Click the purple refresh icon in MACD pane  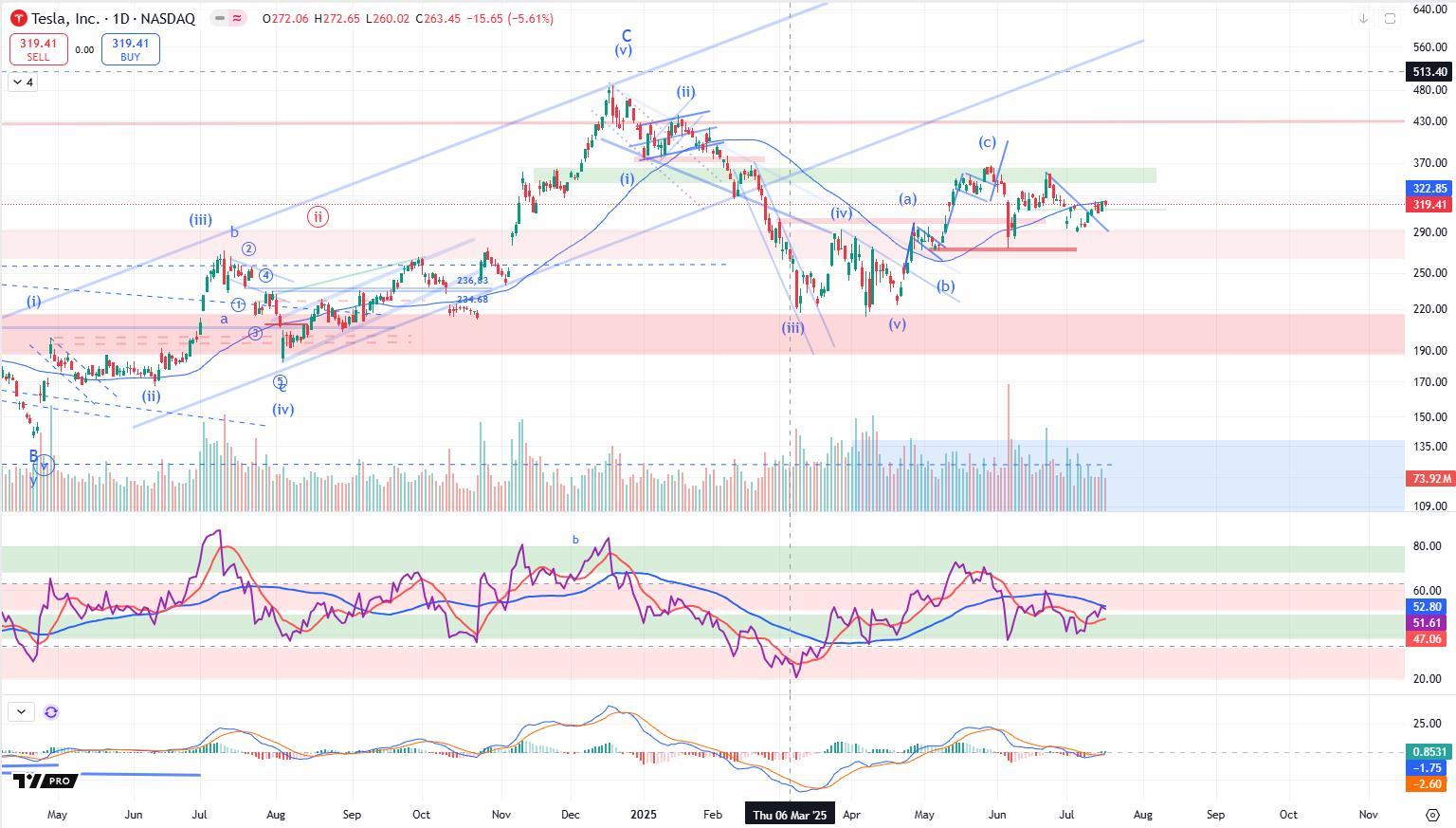tap(51, 711)
